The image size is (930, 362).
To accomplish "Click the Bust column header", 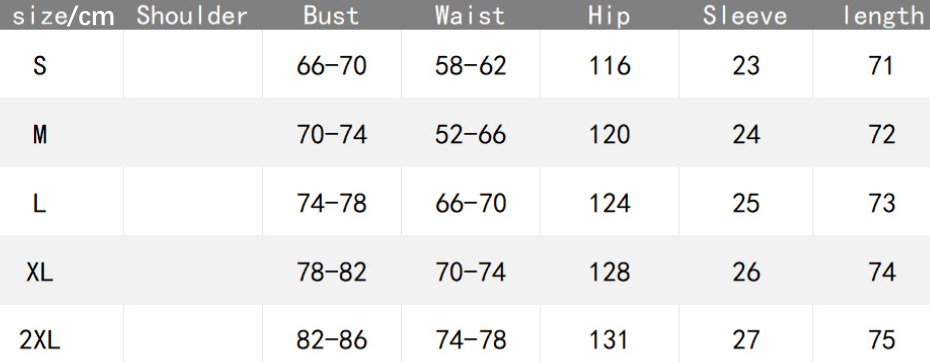I will 332,15.
